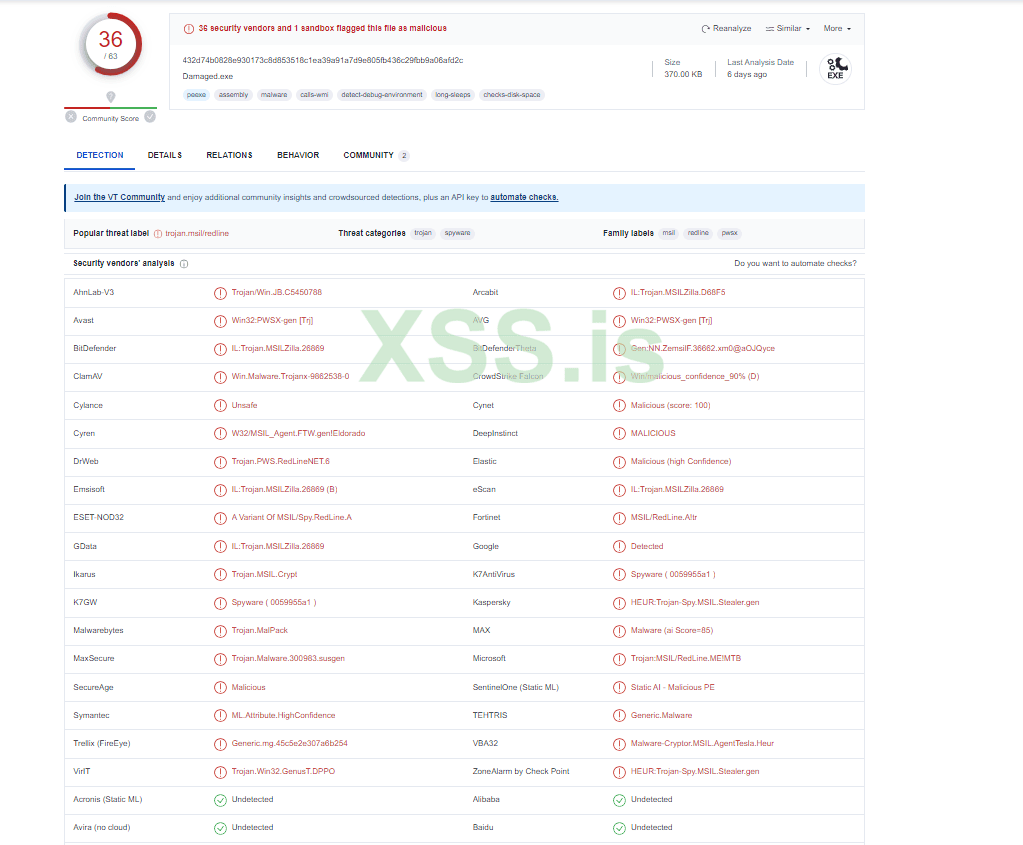
Task: Click the trojan threat category chip
Action: [x=423, y=233]
